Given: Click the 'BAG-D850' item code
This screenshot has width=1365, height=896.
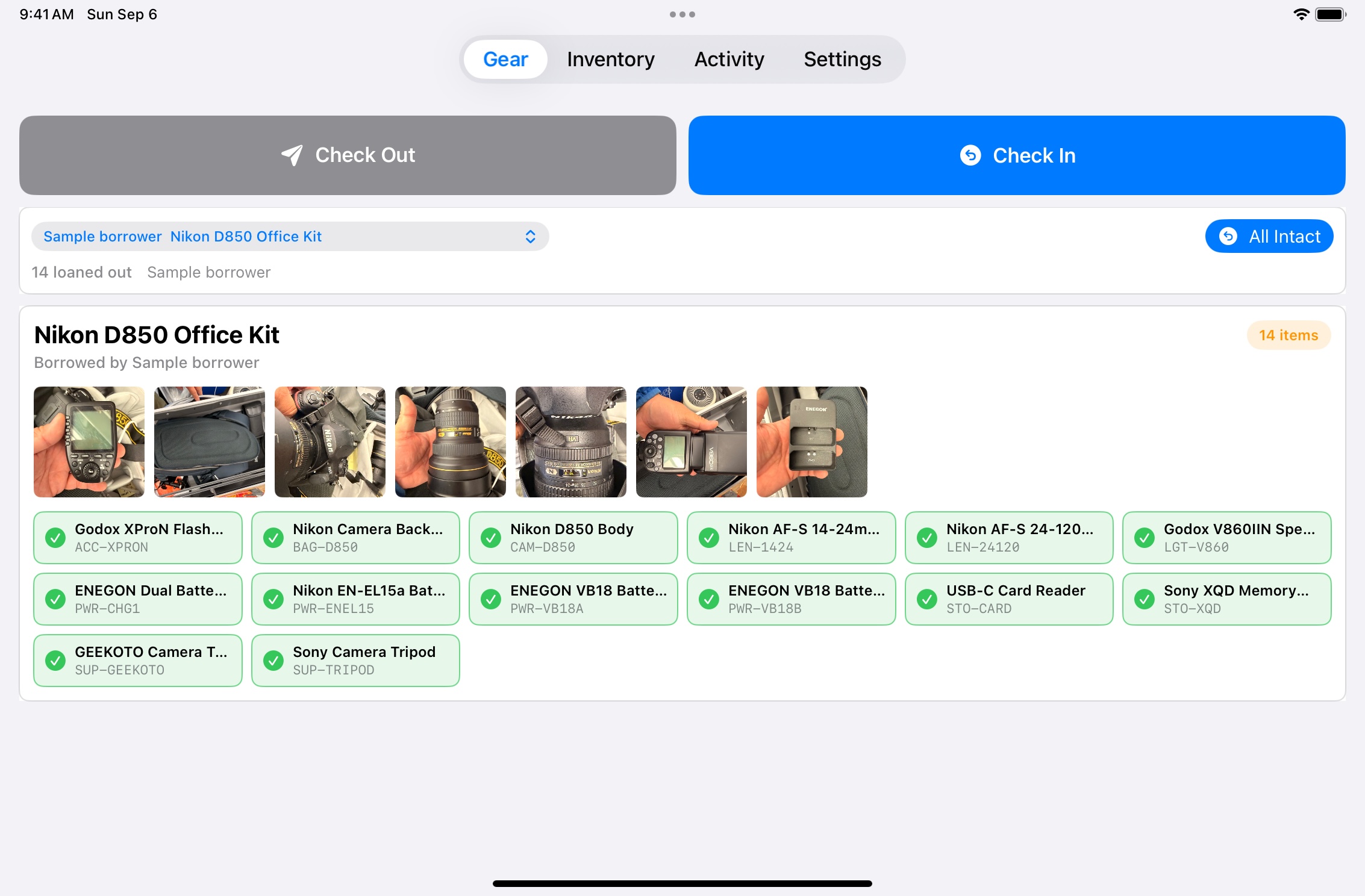Looking at the screenshot, I should coord(325,547).
